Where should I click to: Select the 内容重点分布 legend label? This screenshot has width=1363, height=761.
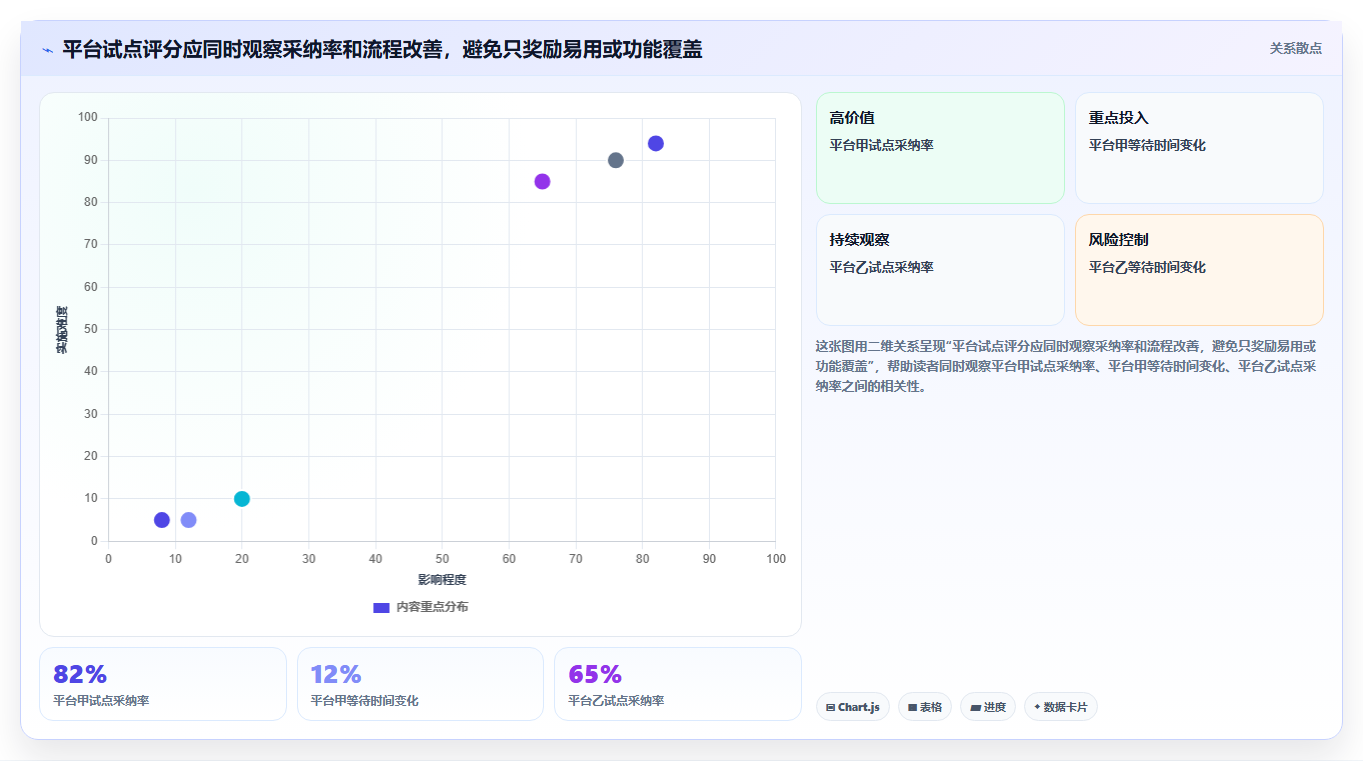coord(432,607)
